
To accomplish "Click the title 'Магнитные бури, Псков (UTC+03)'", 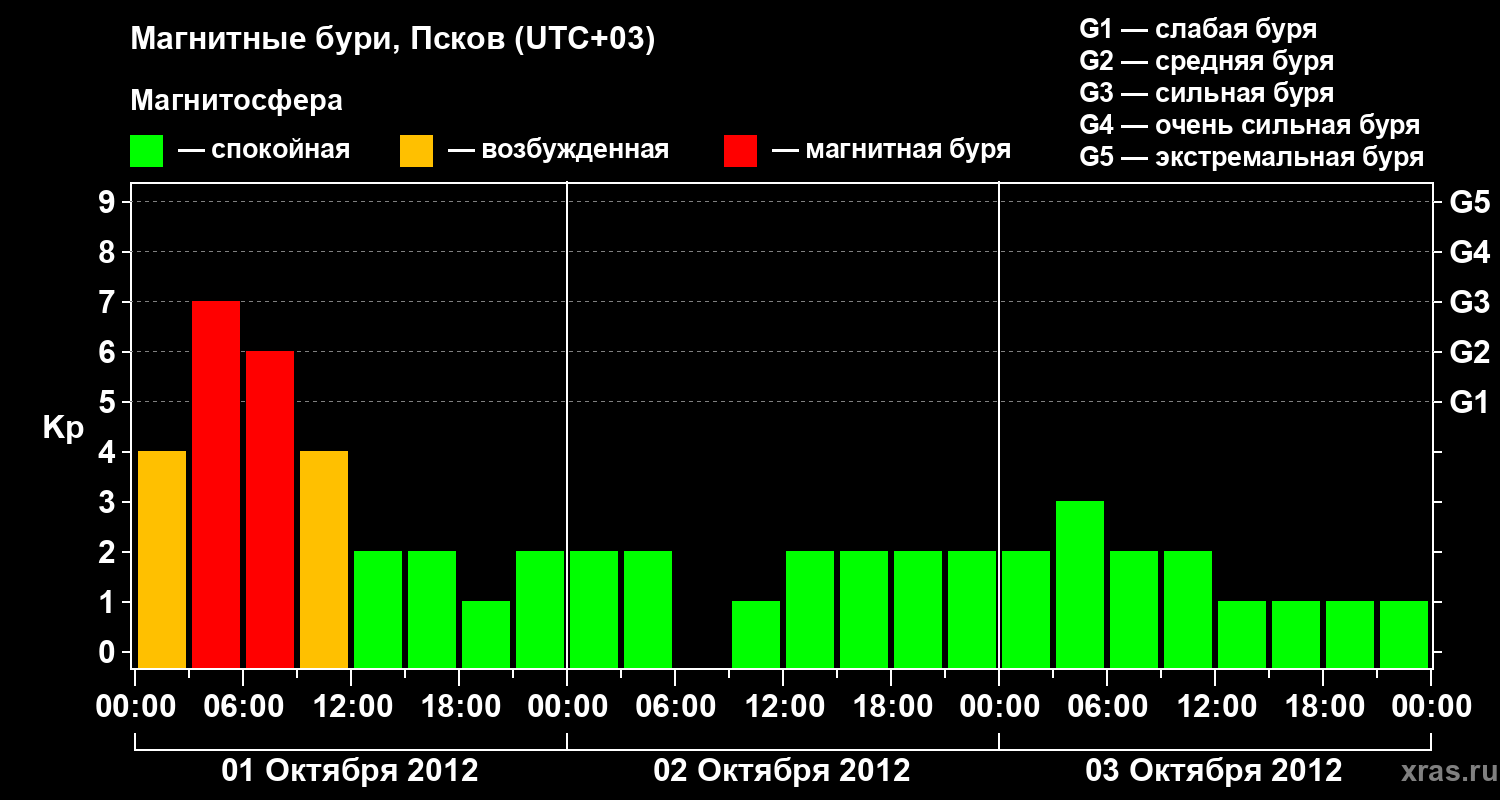I will coord(393,40).
